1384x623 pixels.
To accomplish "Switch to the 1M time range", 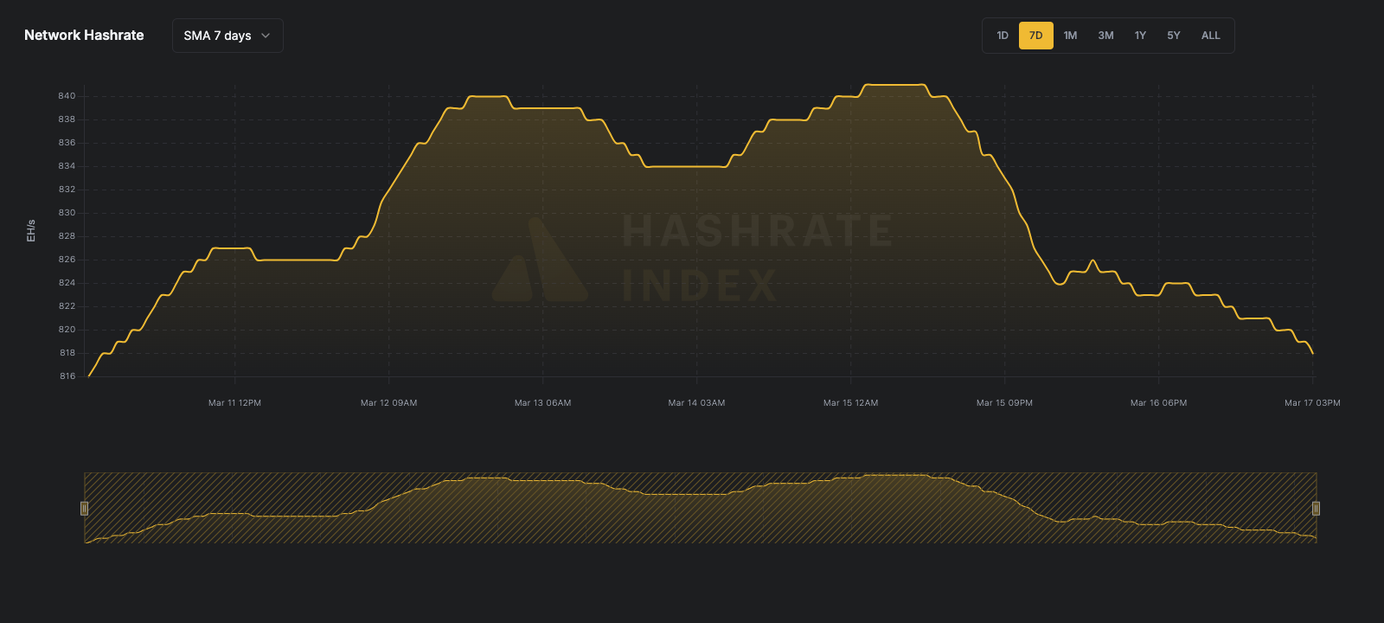I will tap(1070, 35).
